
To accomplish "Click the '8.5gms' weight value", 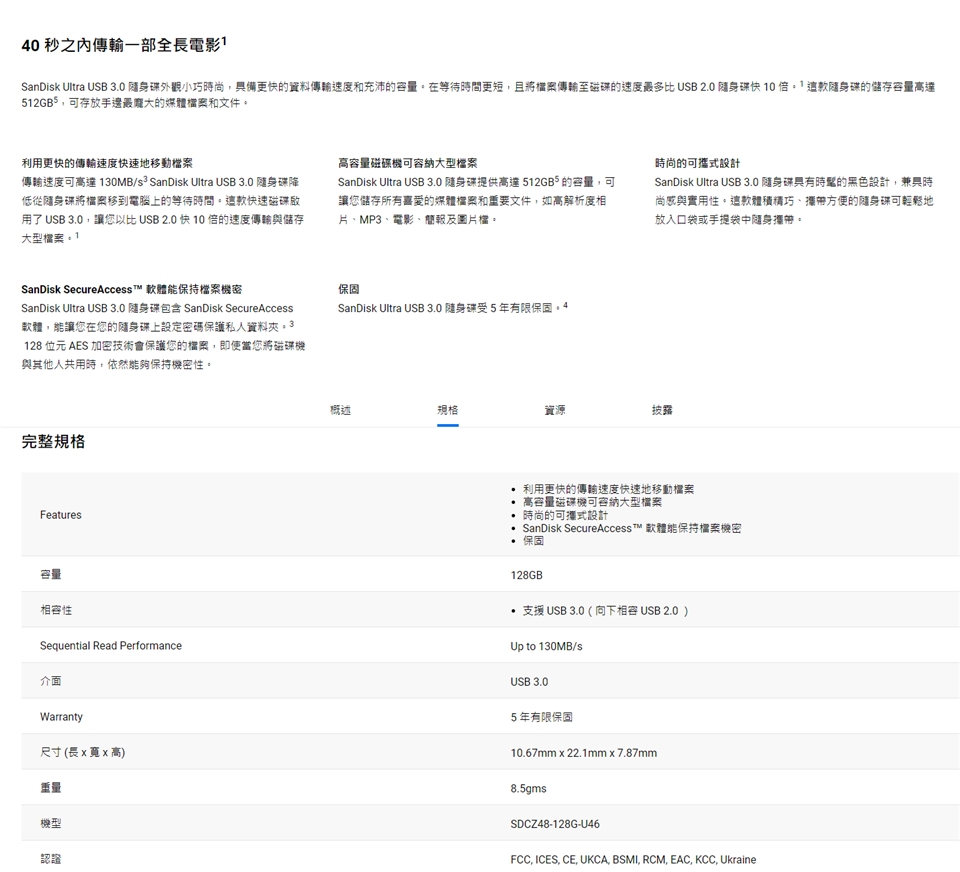I will click(x=529, y=788).
